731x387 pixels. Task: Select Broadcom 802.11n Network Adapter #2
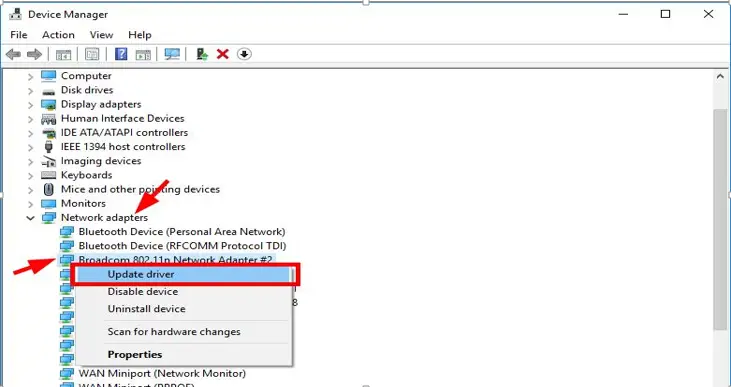pyautogui.click(x=175, y=259)
